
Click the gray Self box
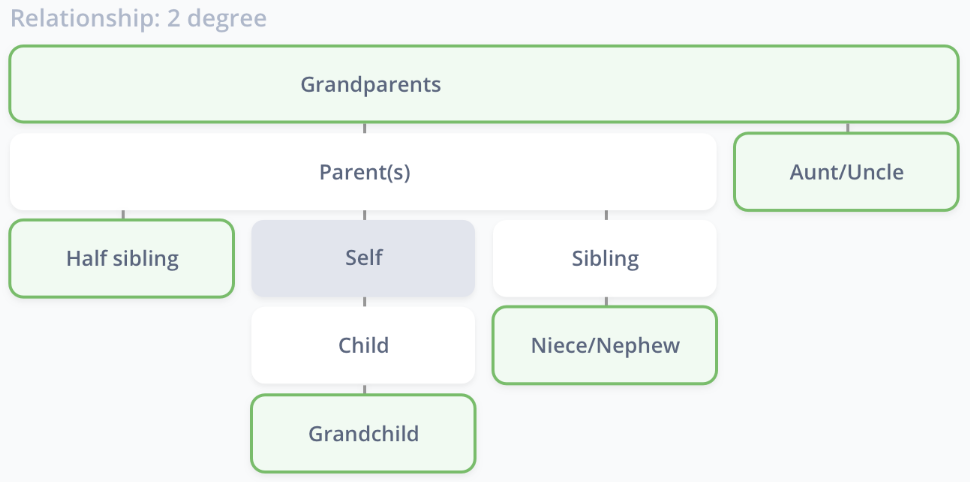pos(363,259)
